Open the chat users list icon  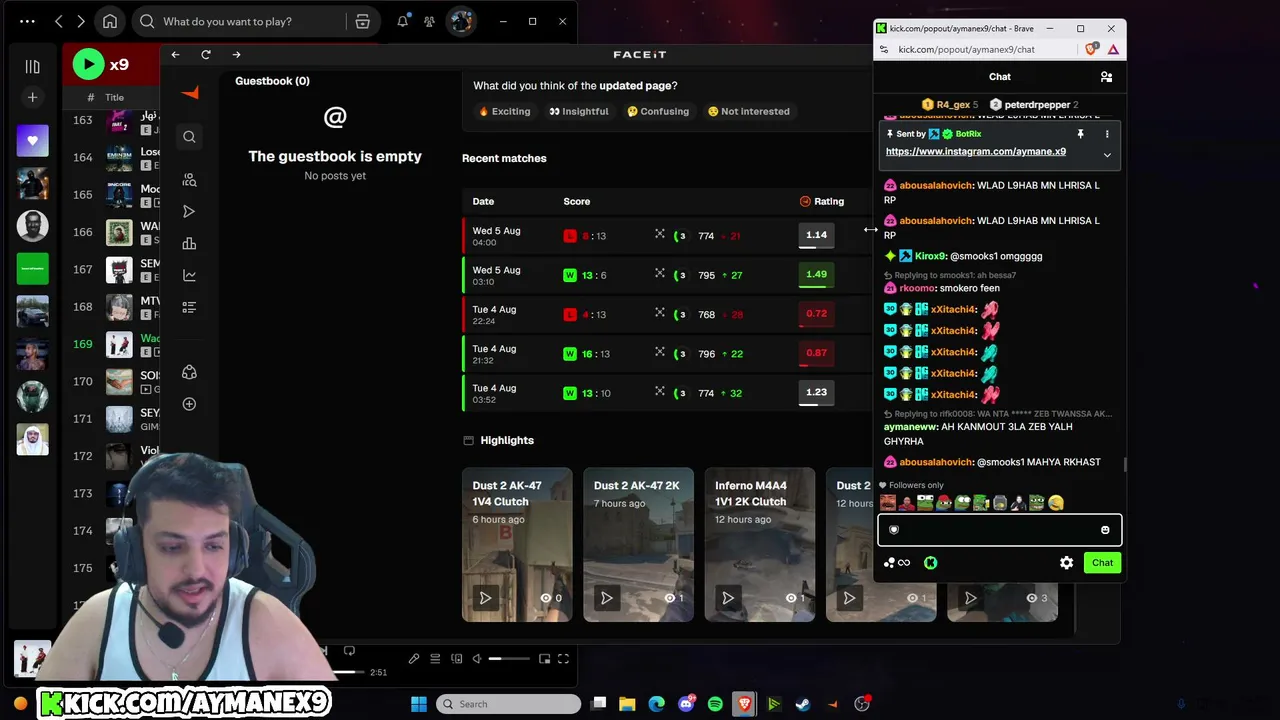(x=1106, y=77)
